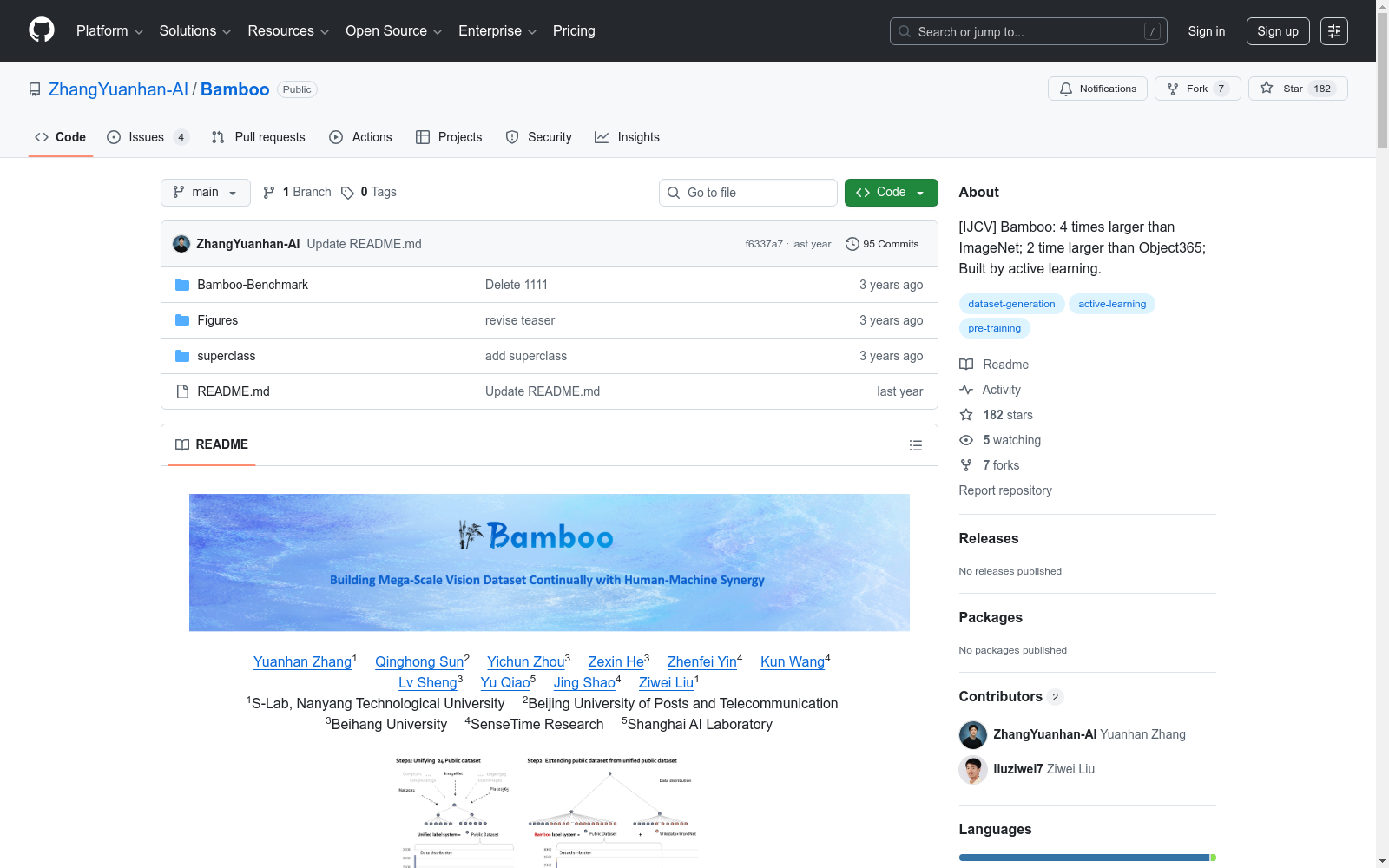This screenshot has height=868, width=1389.
Task: Open the Security tab
Action: coord(539,137)
